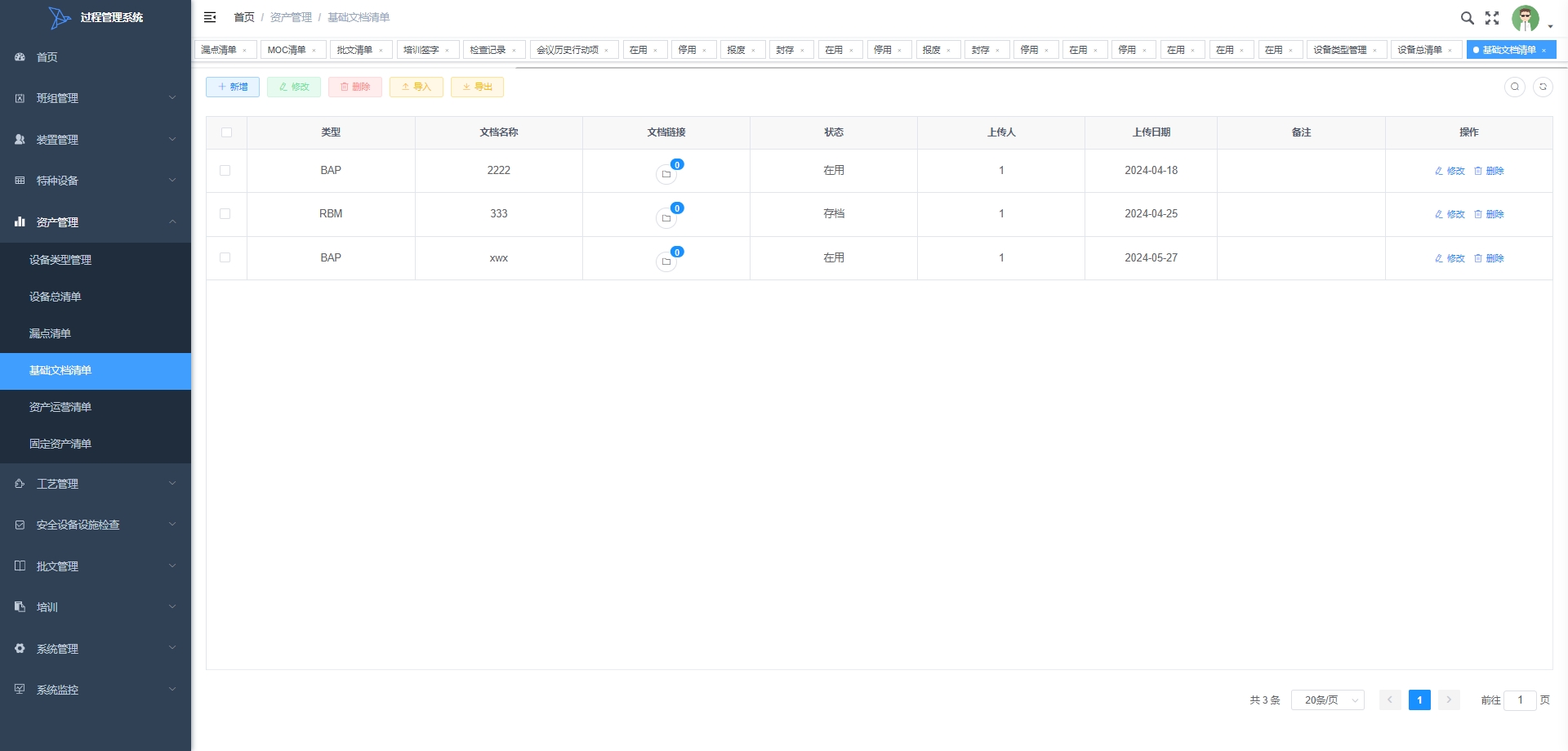Open the 20条/页 page size dropdown

(1328, 700)
